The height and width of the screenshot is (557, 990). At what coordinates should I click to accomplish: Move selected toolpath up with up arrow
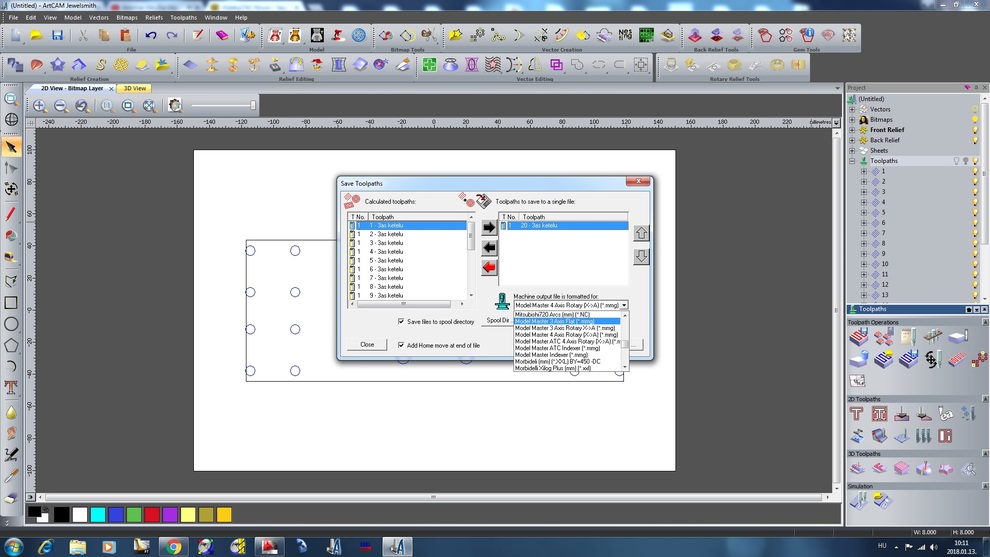tap(641, 233)
